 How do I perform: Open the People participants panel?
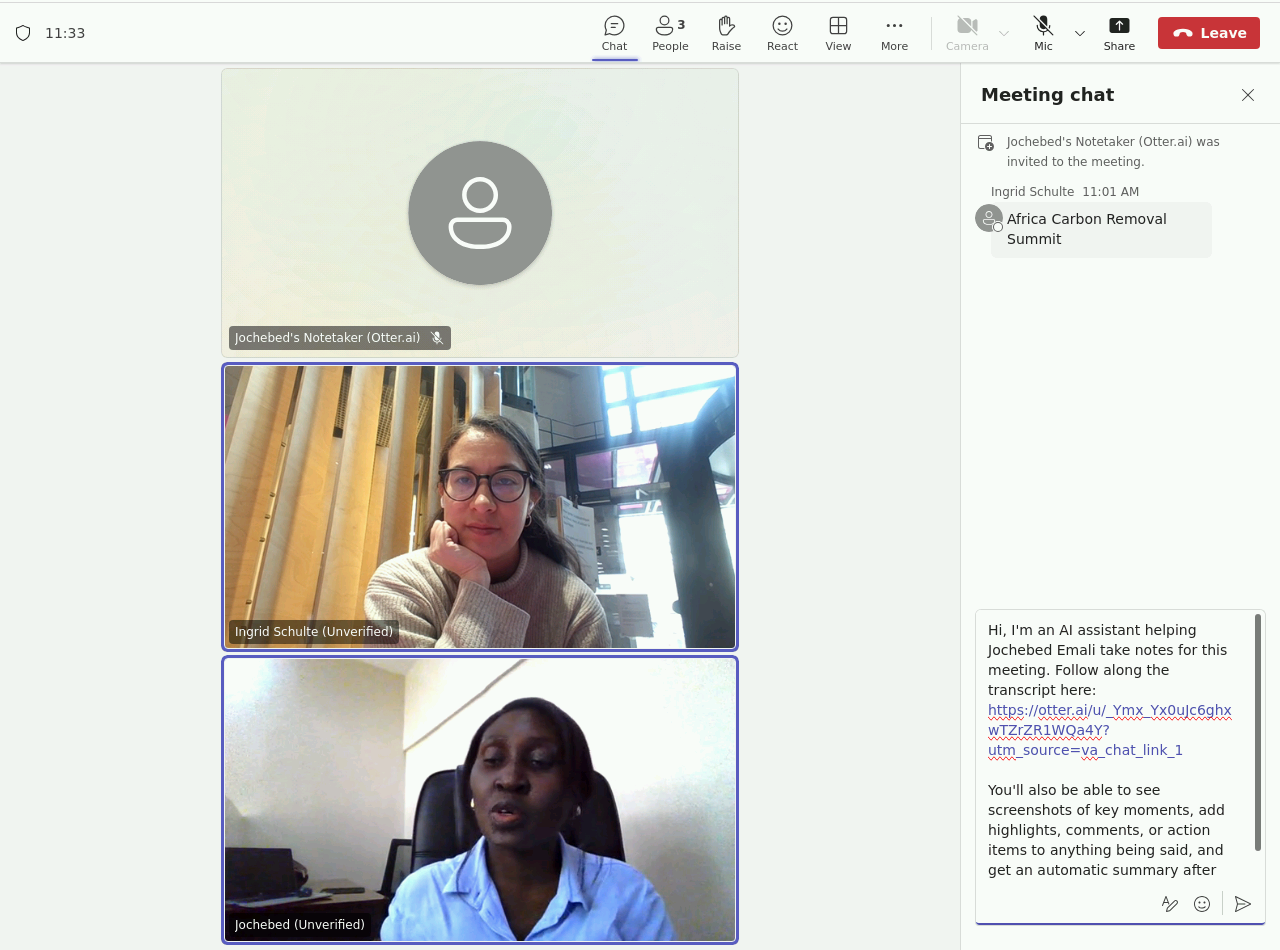670,33
